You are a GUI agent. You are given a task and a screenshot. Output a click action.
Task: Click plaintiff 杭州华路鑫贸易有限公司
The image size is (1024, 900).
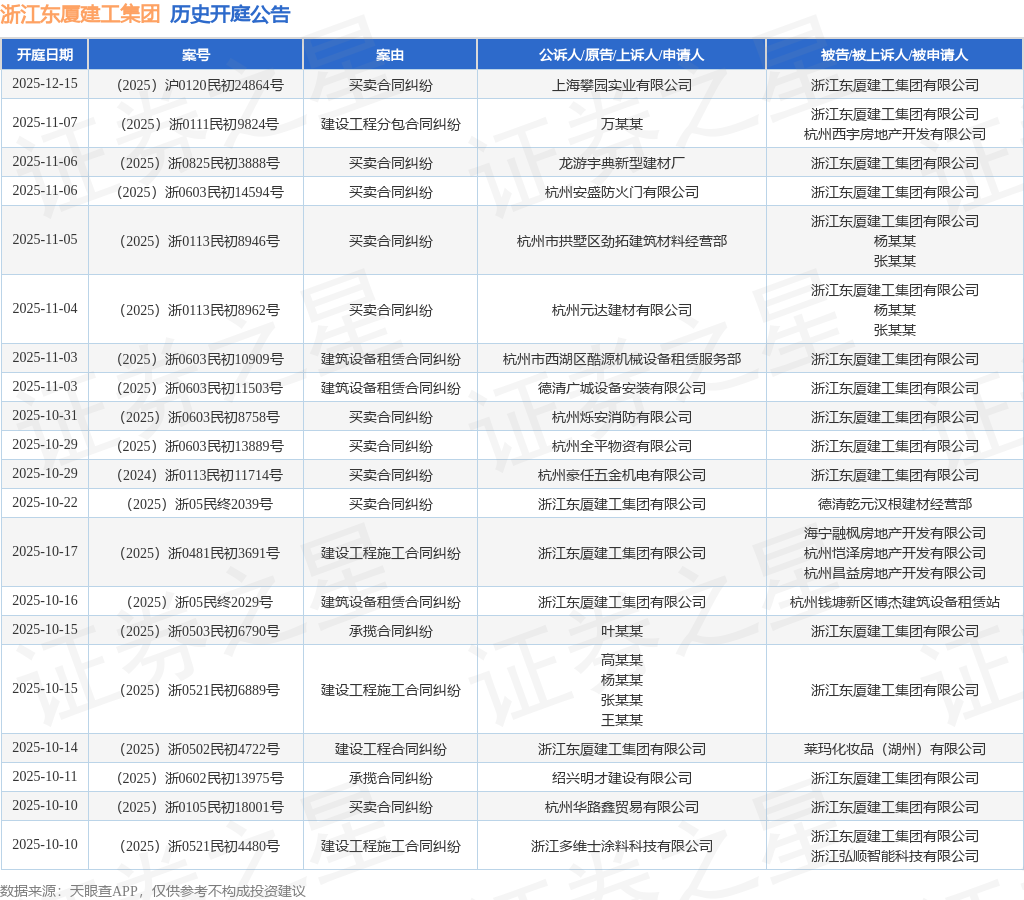tap(622, 807)
